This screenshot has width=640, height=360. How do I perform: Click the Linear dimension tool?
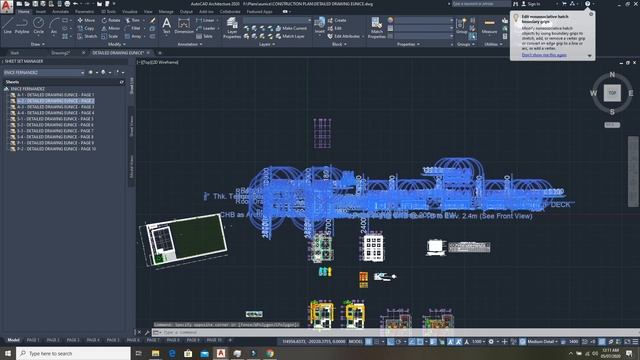[206, 20]
